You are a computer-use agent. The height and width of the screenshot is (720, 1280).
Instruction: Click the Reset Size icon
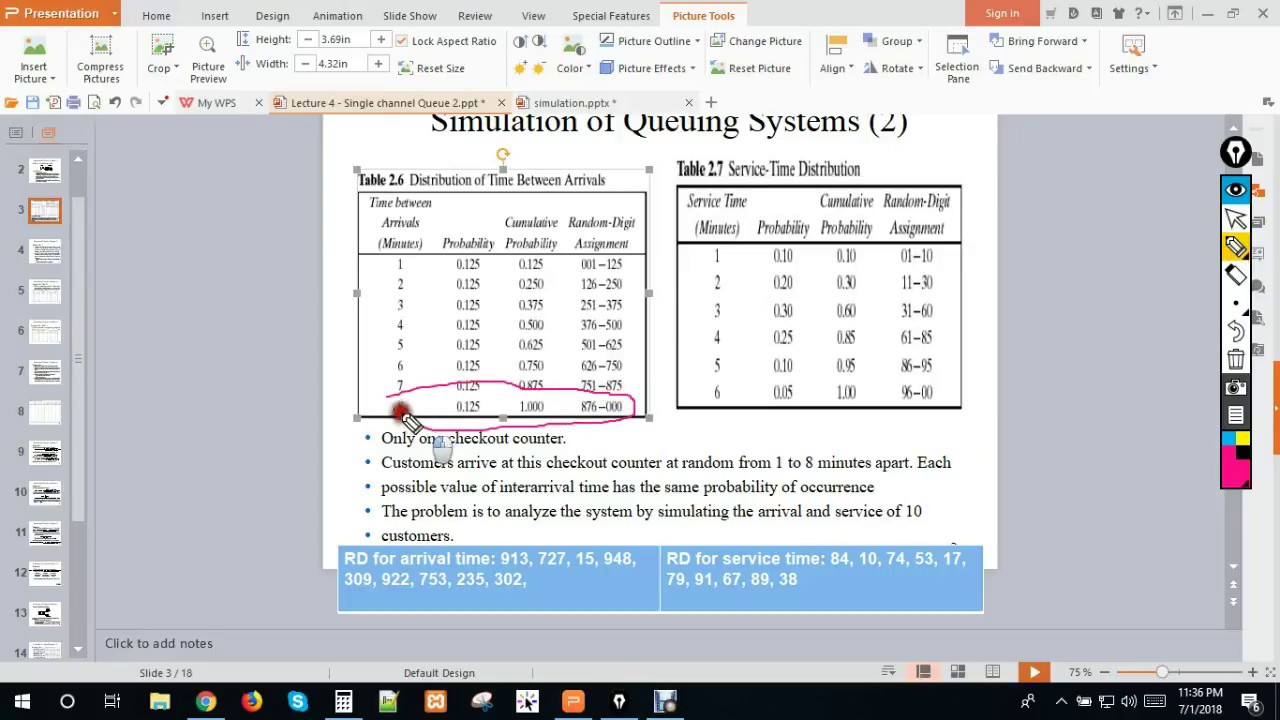coord(406,68)
